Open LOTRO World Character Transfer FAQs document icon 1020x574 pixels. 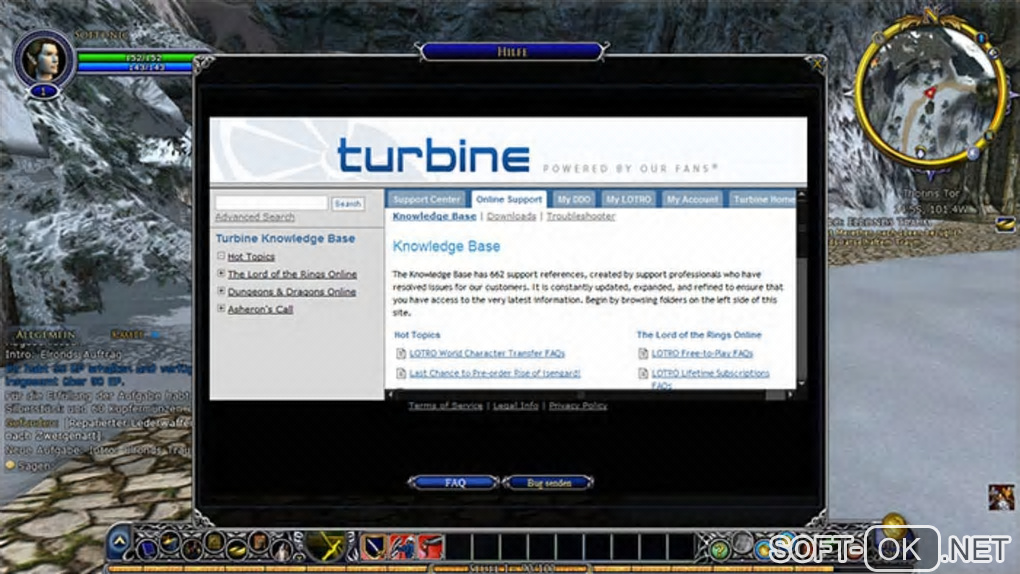401,353
